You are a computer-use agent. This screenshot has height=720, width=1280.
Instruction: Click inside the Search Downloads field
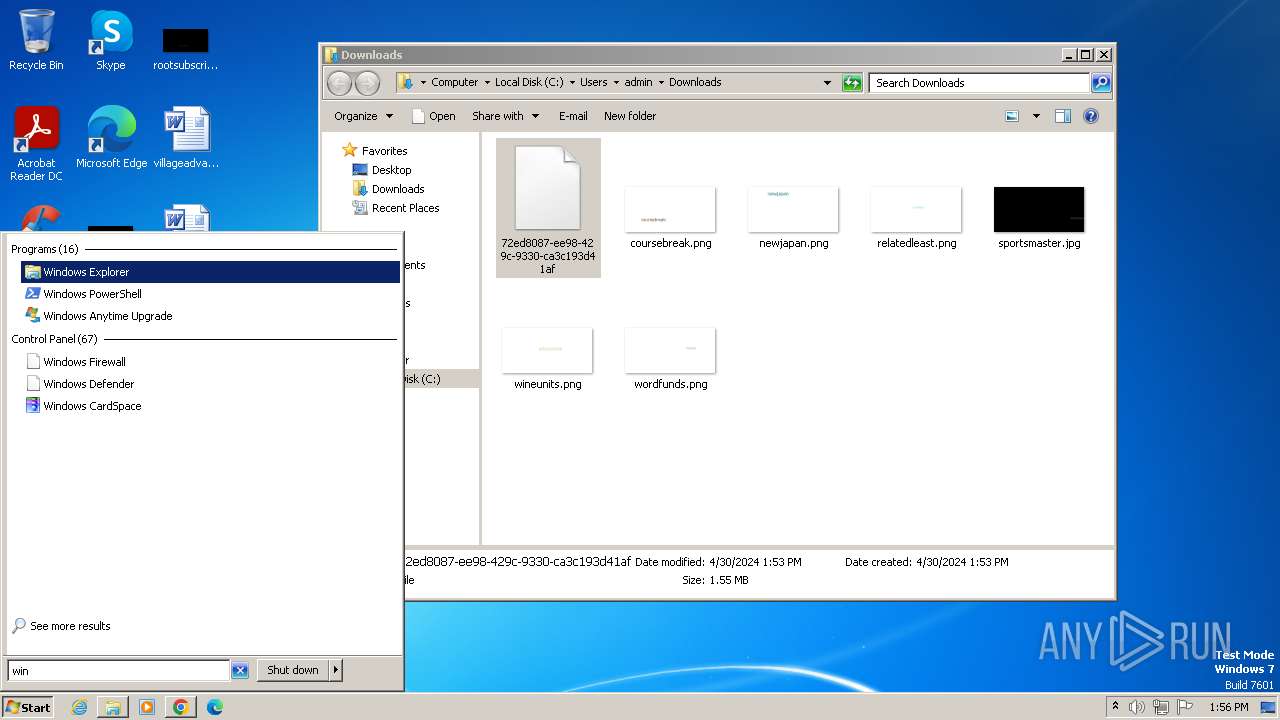coord(979,83)
